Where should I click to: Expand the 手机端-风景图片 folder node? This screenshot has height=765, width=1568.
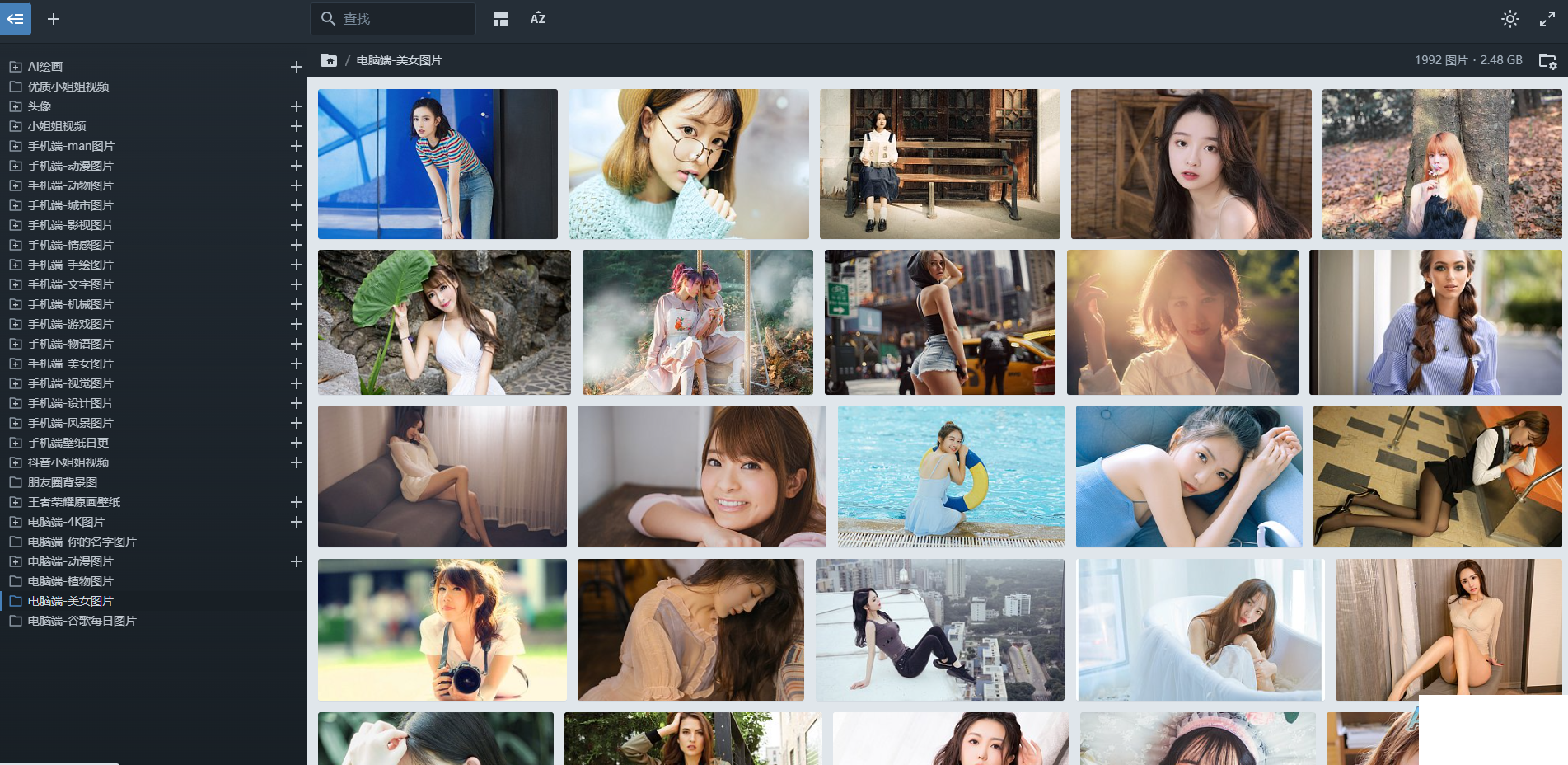tap(15, 423)
